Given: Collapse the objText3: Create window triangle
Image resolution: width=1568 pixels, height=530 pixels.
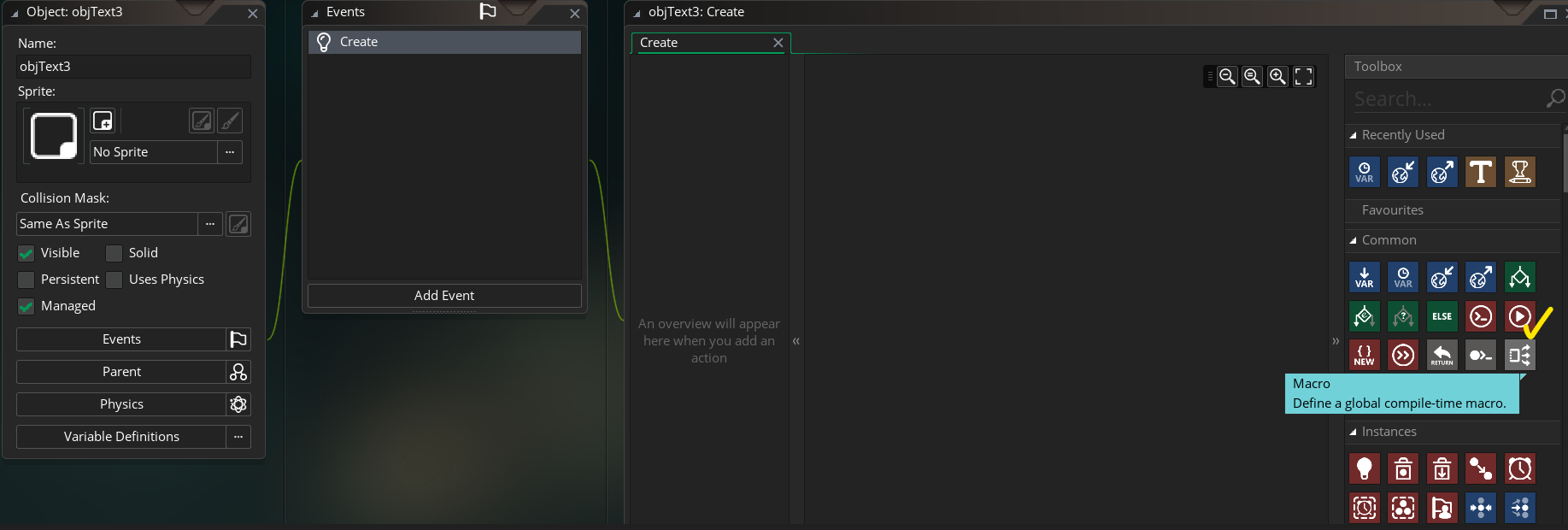Looking at the screenshot, I should tap(637, 13).
